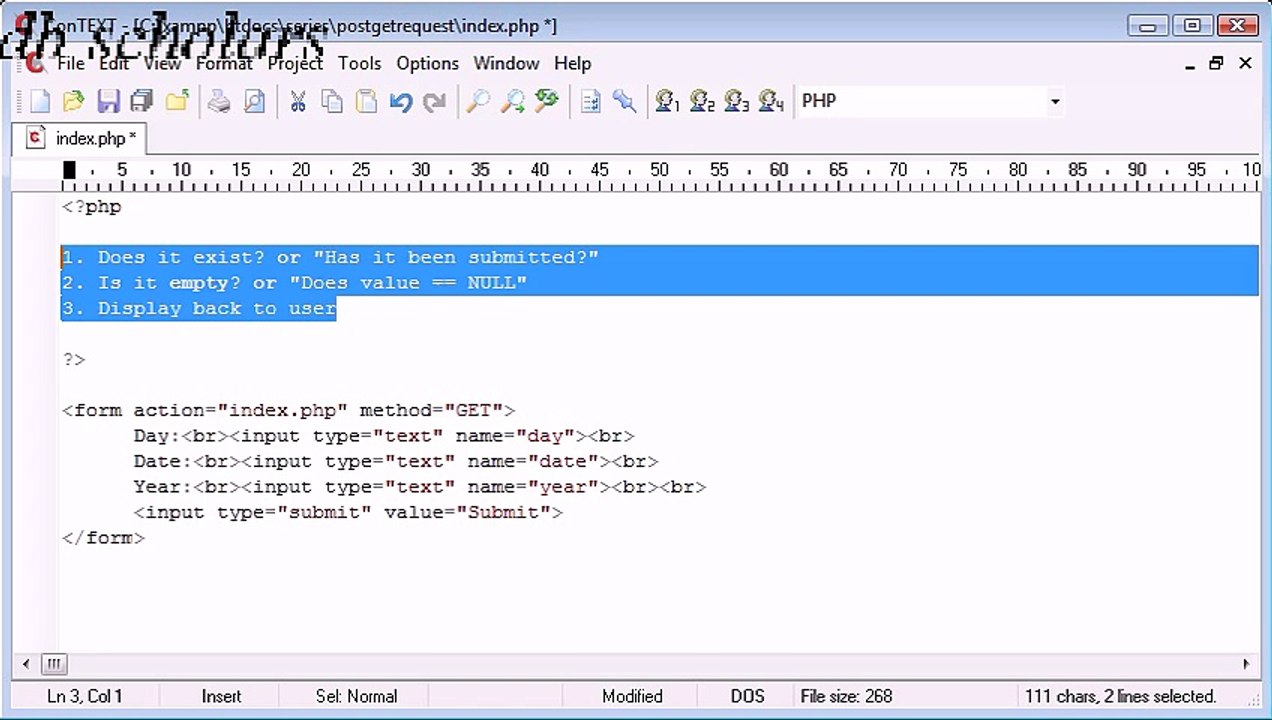
Task: Click the horizontal scrollbar right arrow
Action: pyautogui.click(x=1246, y=663)
